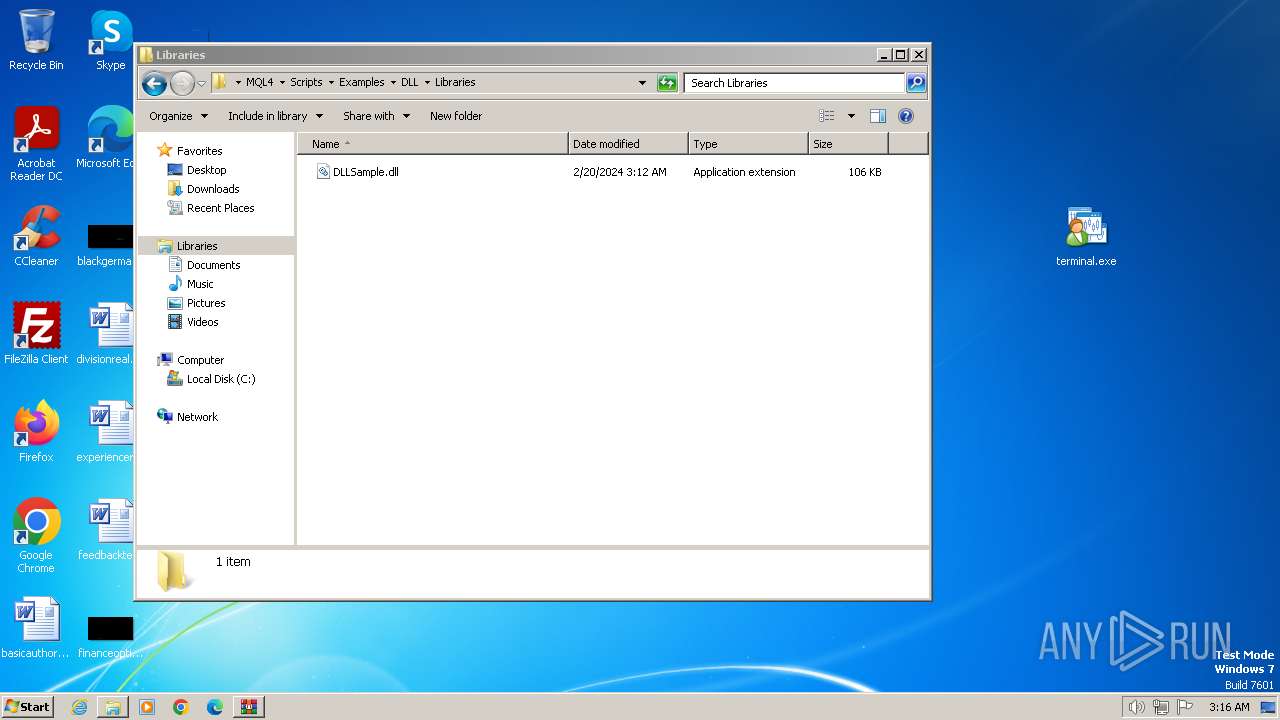Click Windows Explorer taskbar button
Viewport: 1280px width, 720px height.
(113, 707)
